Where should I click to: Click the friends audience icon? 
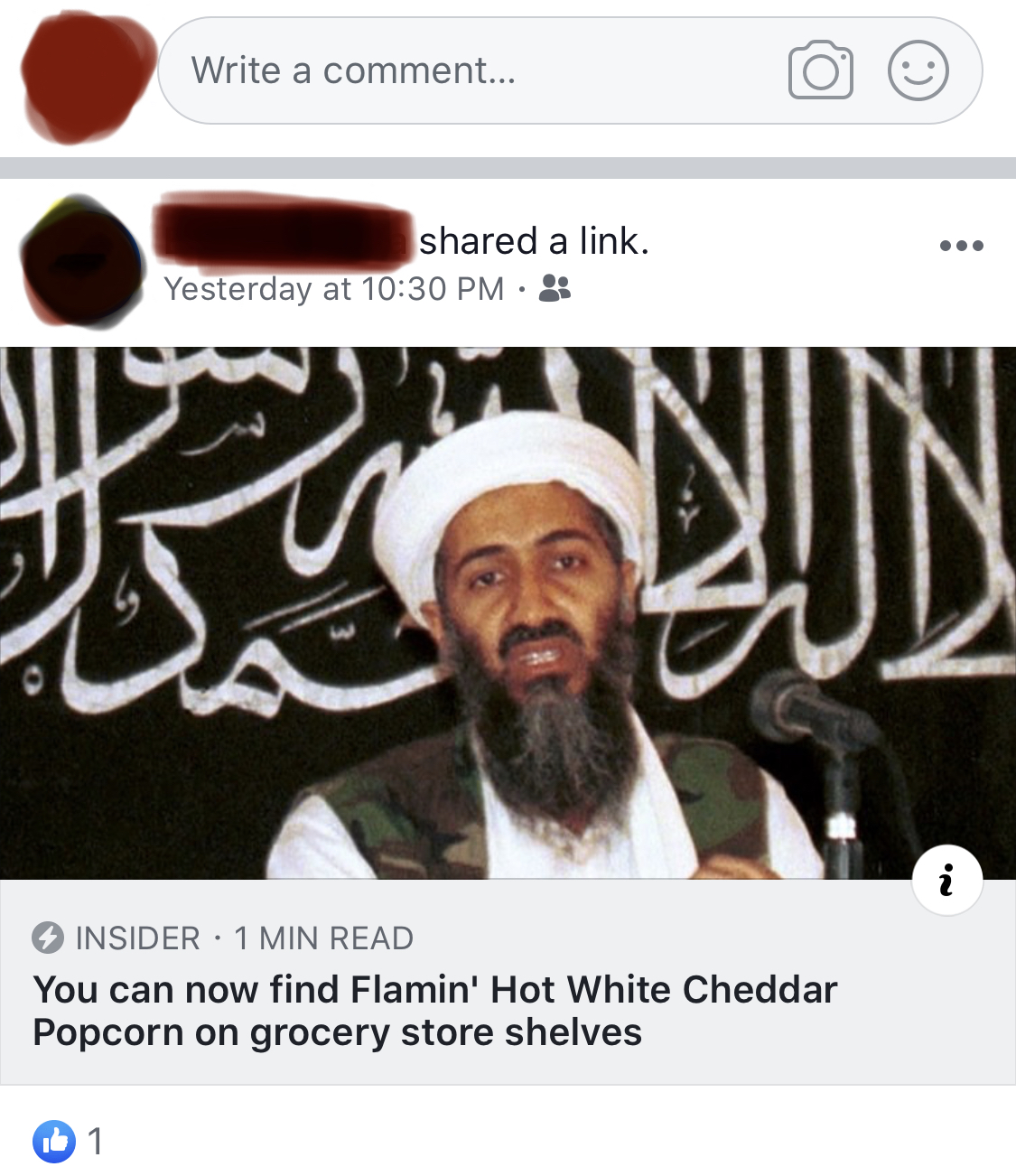click(x=555, y=288)
